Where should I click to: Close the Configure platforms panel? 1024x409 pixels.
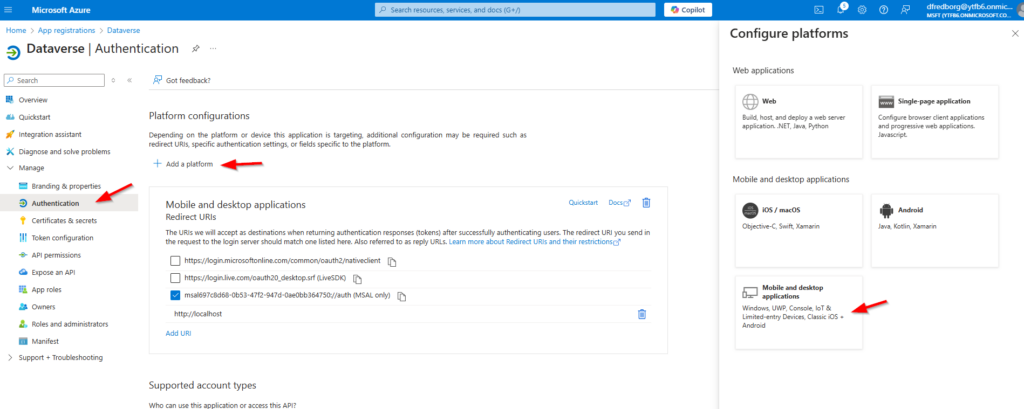1015,33
